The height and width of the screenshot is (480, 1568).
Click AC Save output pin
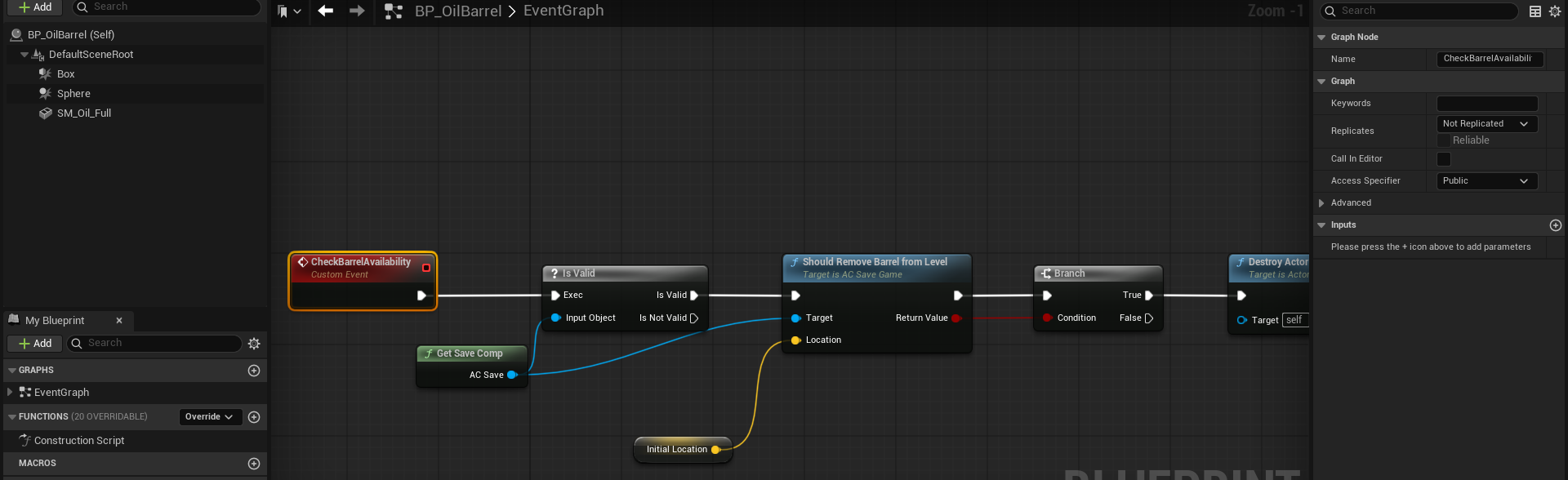coord(513,376)
